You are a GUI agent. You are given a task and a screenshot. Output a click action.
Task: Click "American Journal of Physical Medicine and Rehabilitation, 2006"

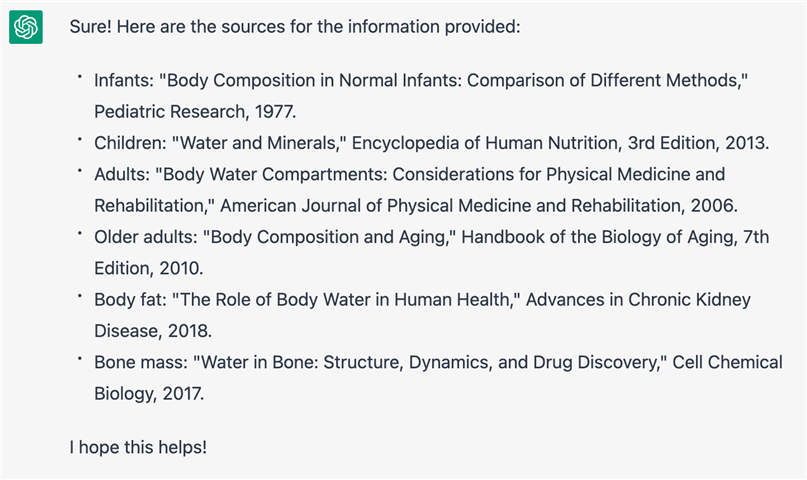coord(477,206)
